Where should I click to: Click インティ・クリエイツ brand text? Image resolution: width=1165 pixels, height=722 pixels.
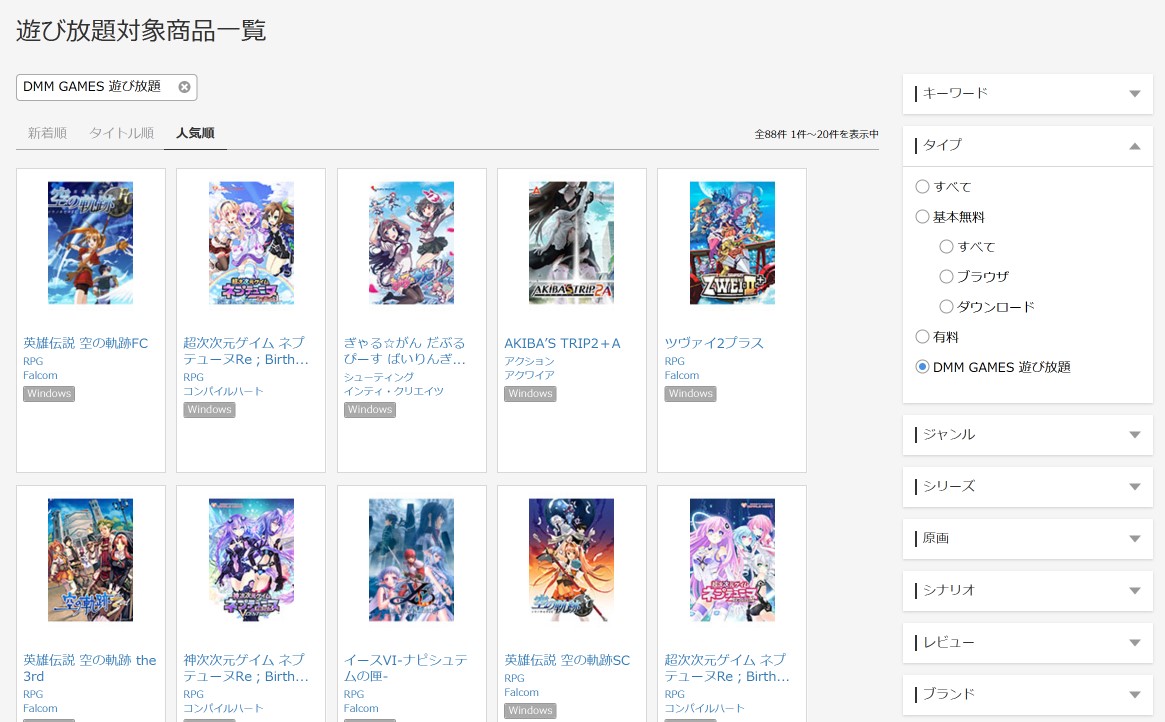tap(394, 391)
